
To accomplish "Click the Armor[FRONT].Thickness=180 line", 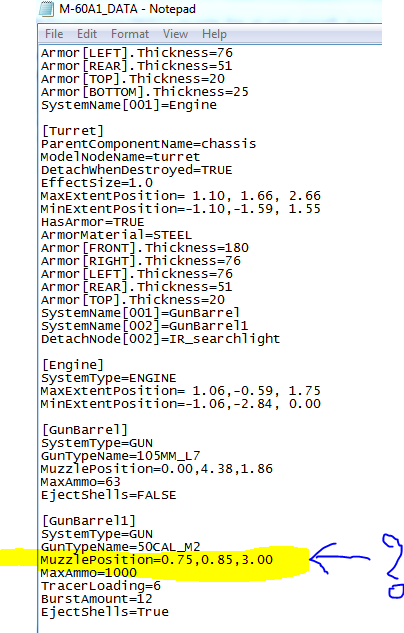I will (x=144, y=248).
